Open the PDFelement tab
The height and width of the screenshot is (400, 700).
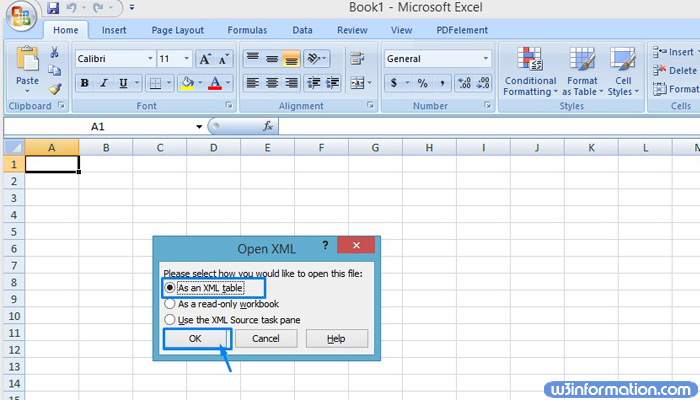point(462,30)
